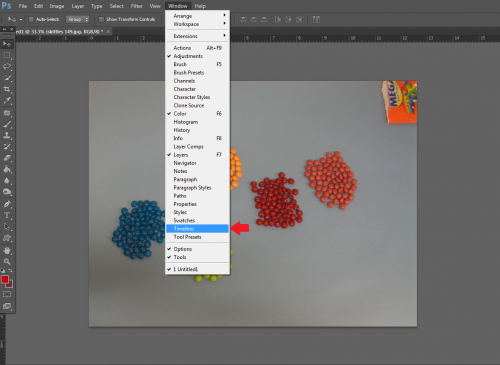Viewport: 500px width, 365px height.
Task: Uncheck Tools panel in Window menu
Action: [x=197, y=257]
